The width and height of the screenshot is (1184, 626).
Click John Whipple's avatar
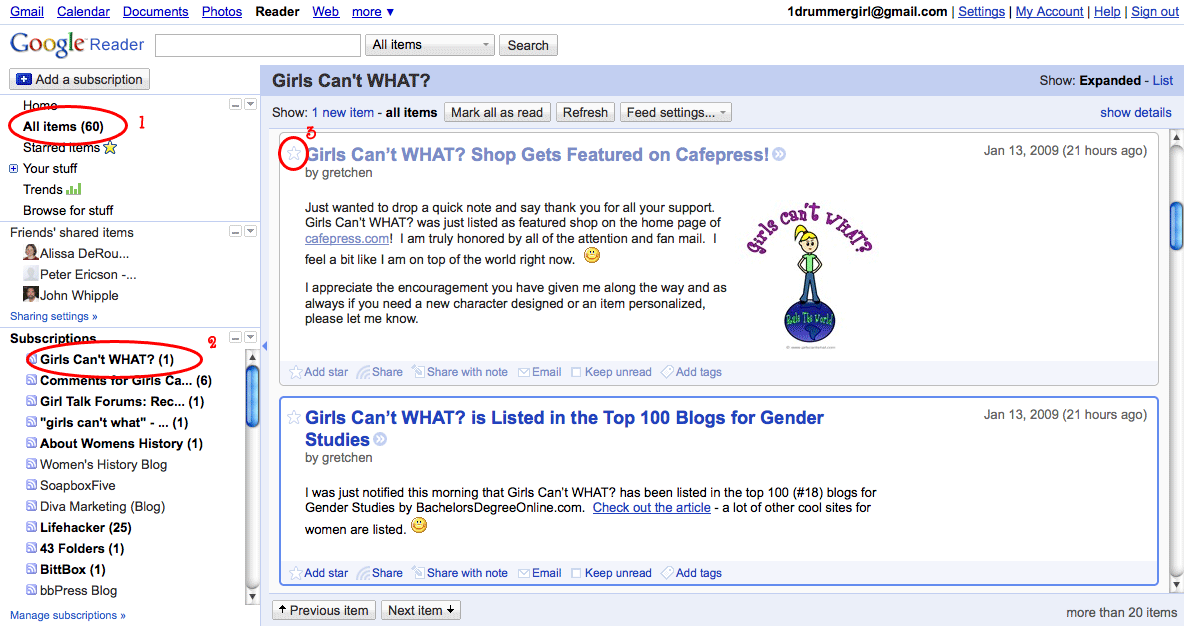(x=31, y=294)
